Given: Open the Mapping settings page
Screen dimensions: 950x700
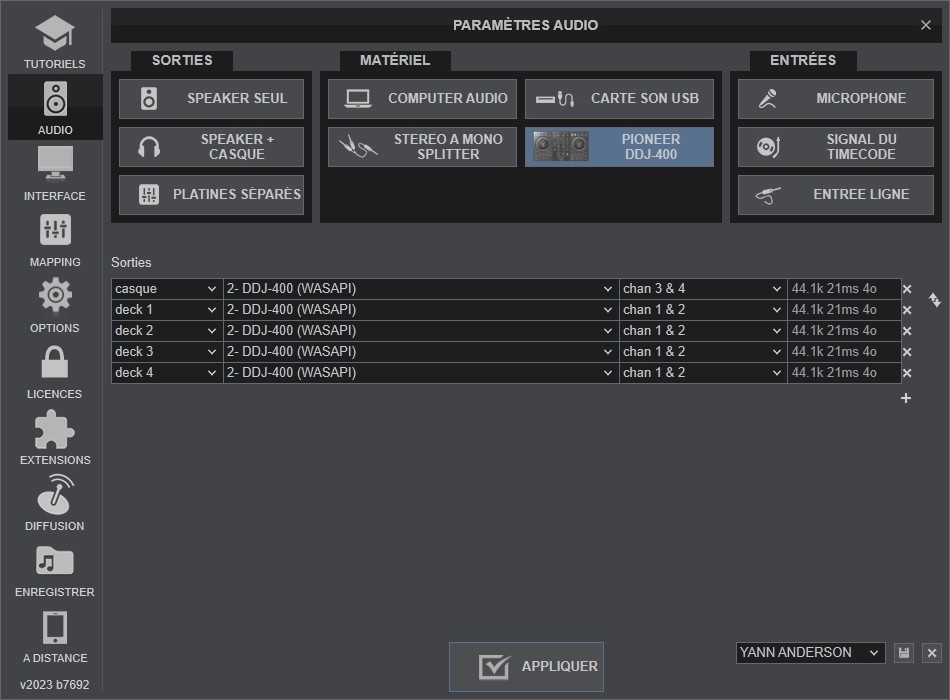Looking at the screenshot, I should coord(54,240).
